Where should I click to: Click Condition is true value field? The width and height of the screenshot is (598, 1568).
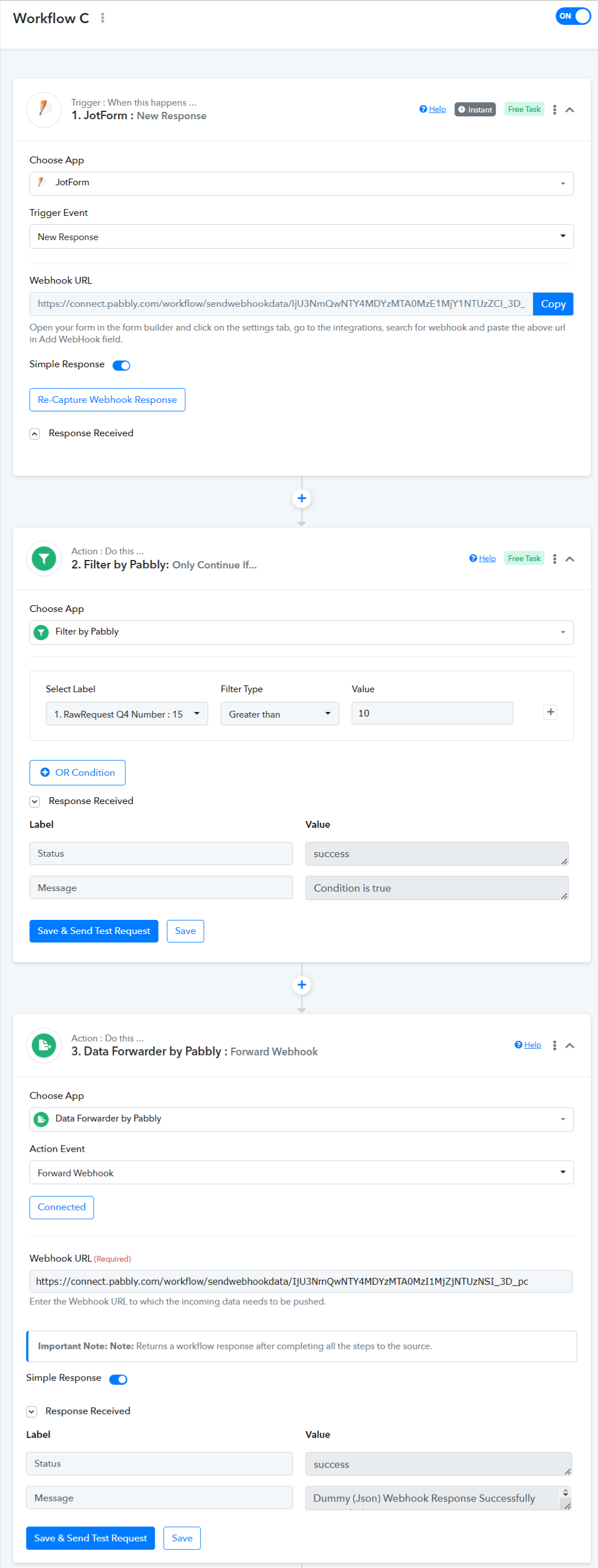(436, 888)
